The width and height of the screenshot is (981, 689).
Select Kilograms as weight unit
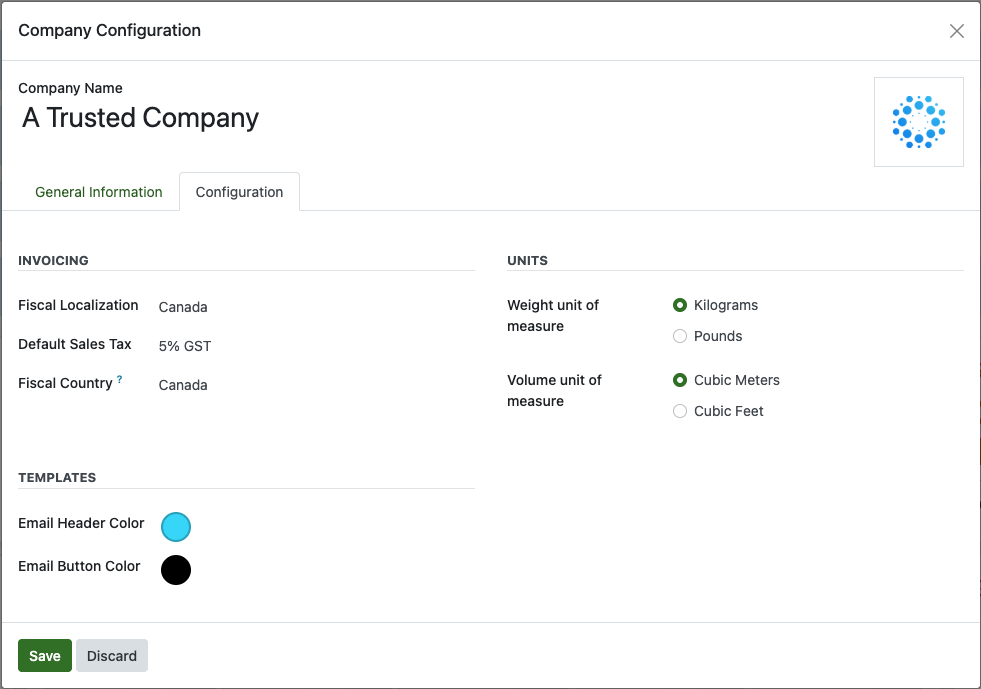680,305
